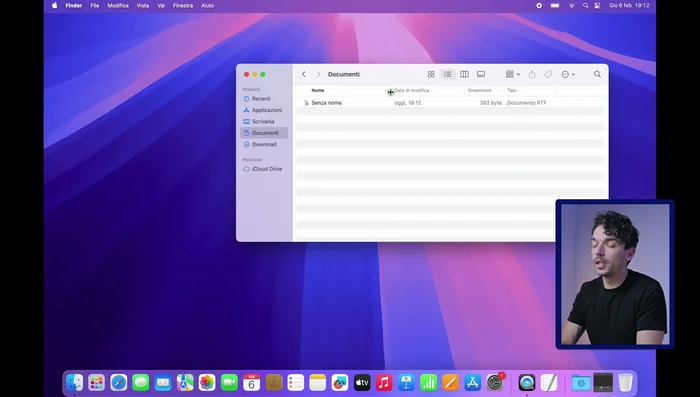Open the more actions ellipsis dropdown
Viewport: 700px width, 397px height.
(568, 74)
